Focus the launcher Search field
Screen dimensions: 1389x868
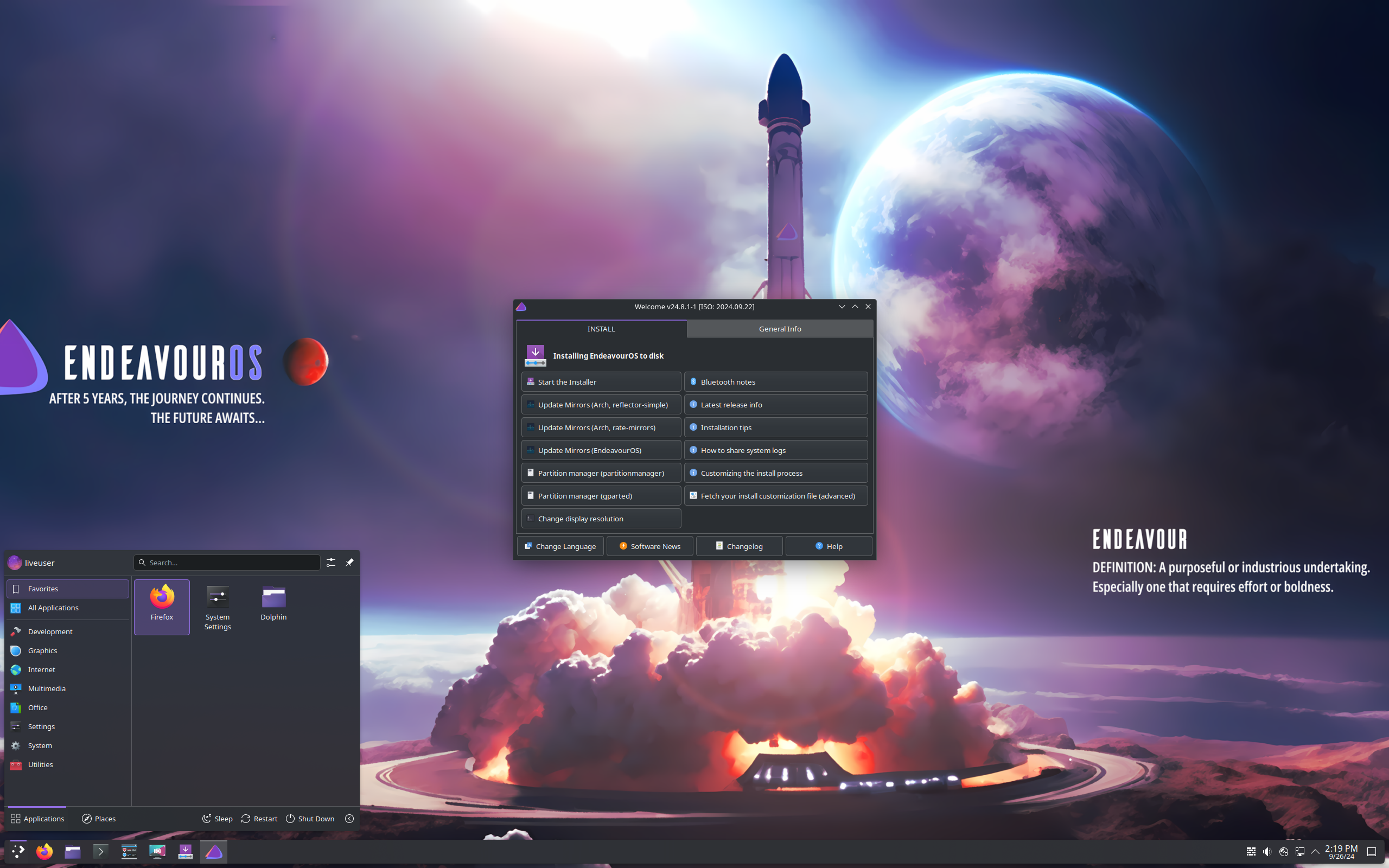pyautogui.click(x=227, y=563)
